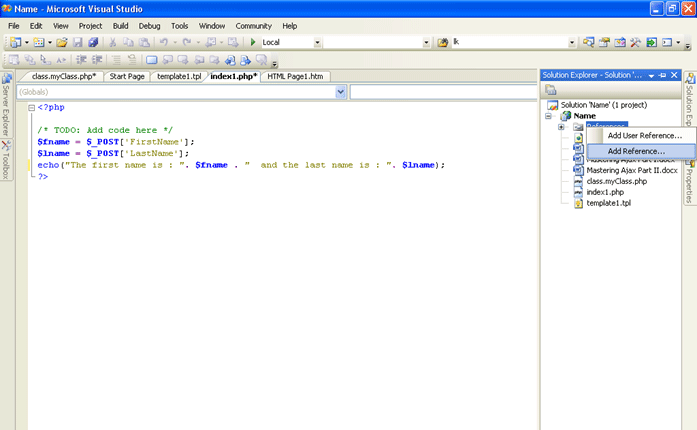Collapse the 'Name' project node
Viewport: 697px width, 430px height.
point(549,116)
